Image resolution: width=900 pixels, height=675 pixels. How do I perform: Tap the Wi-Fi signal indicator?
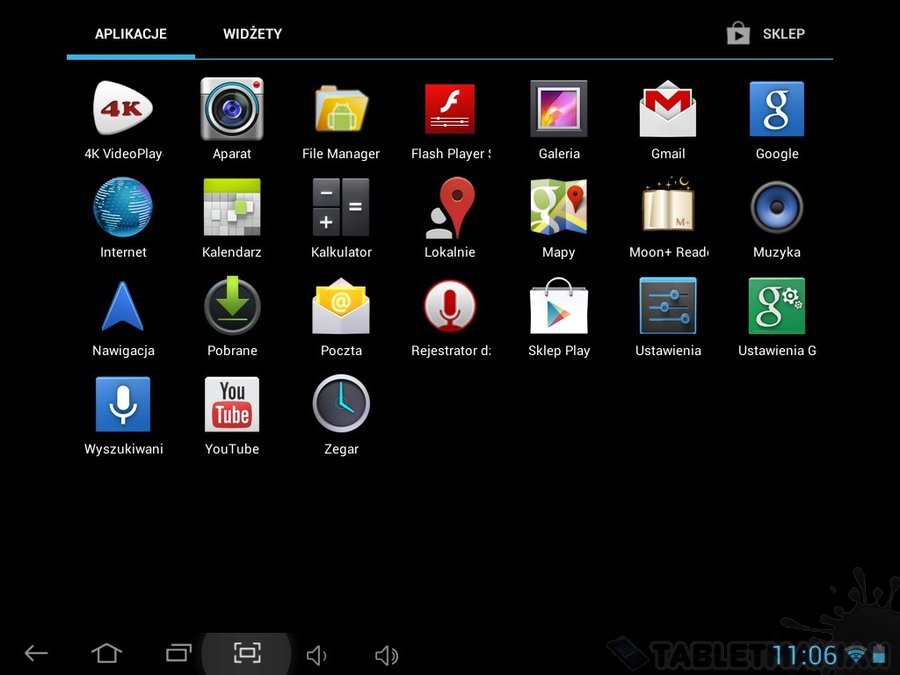pos(856,655)
